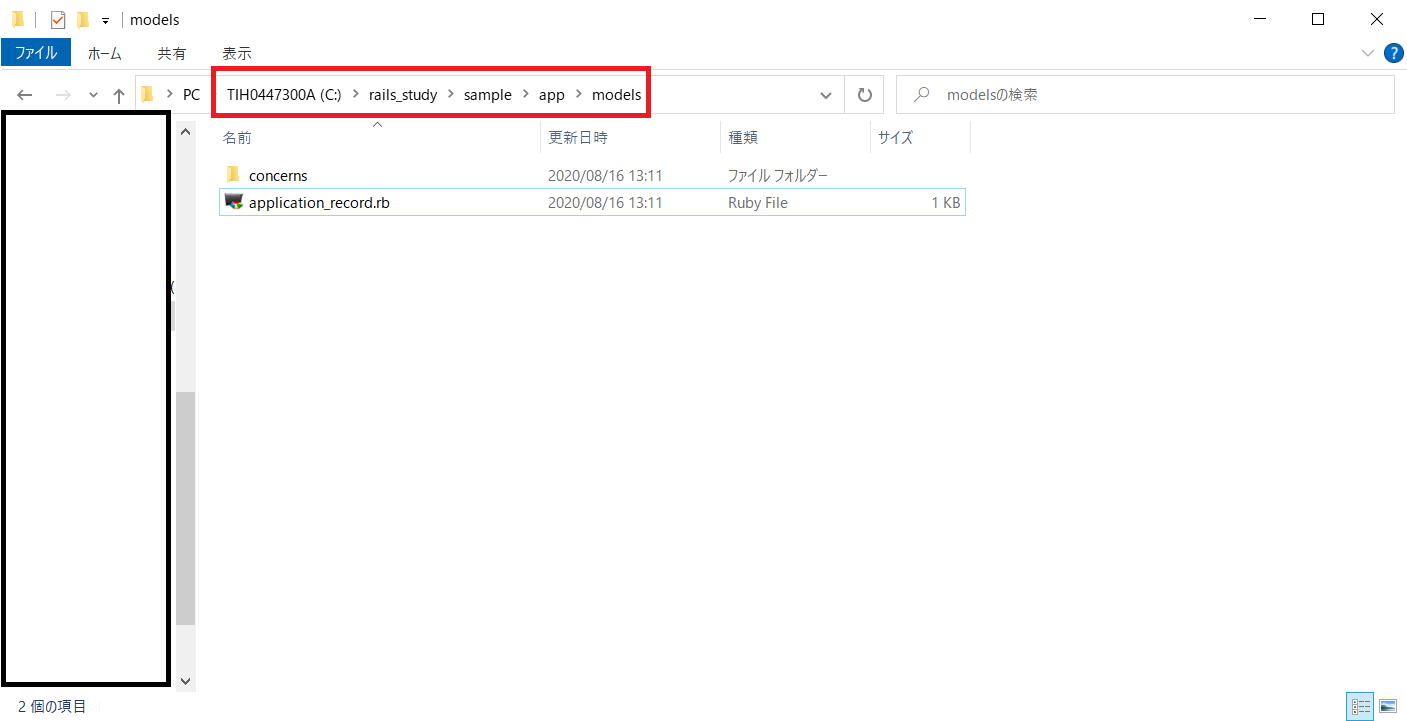
Task: Click the search magnifier icon
Action: (x=923, y=95)
